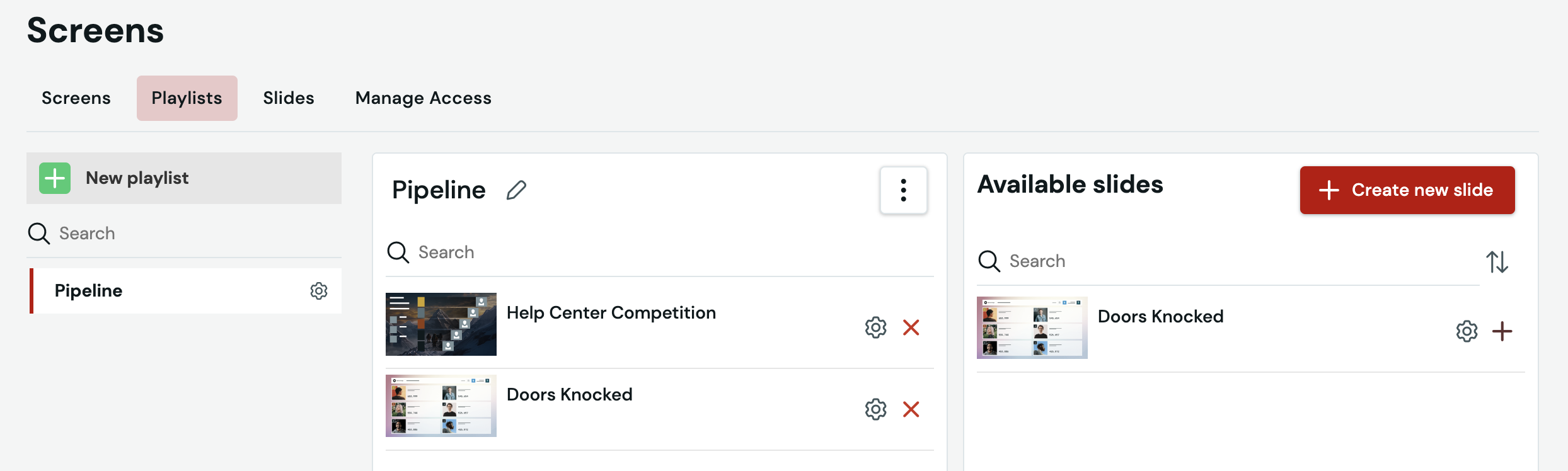Remove Doors Knocked slide from playlist
This screenshot has height=471, width=1568.
(x=911, y=409)
